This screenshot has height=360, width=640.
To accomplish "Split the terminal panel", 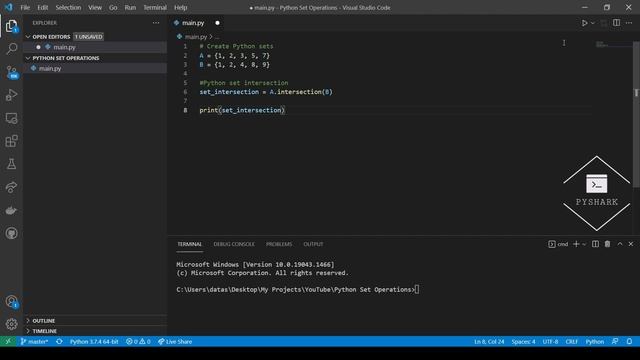I will pos(596,244).
